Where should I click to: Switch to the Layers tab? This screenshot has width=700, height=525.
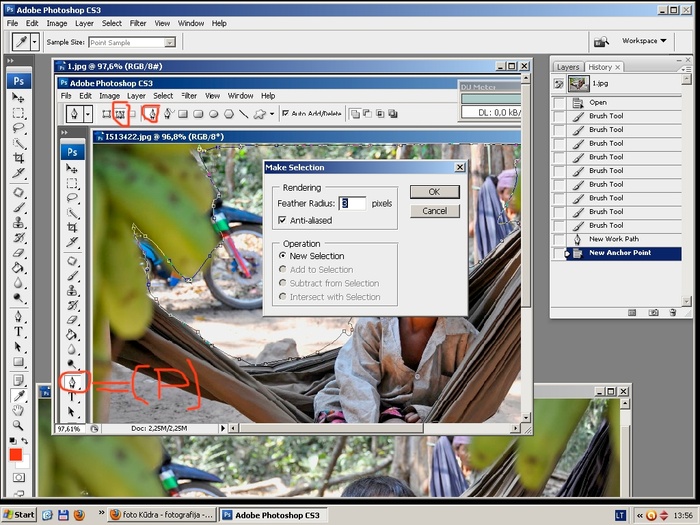click(568, 67)
